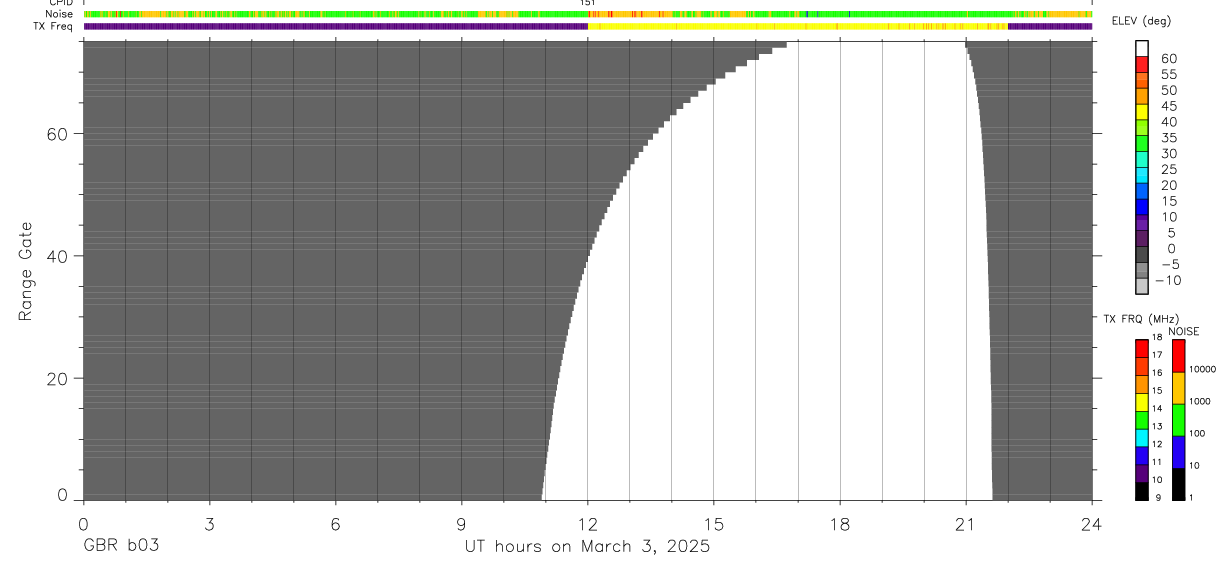This screenshot has height=567, width=1228.
Task: Click the 'UT hours on March 3, 2025' label
Action: [x=587, y=547]
